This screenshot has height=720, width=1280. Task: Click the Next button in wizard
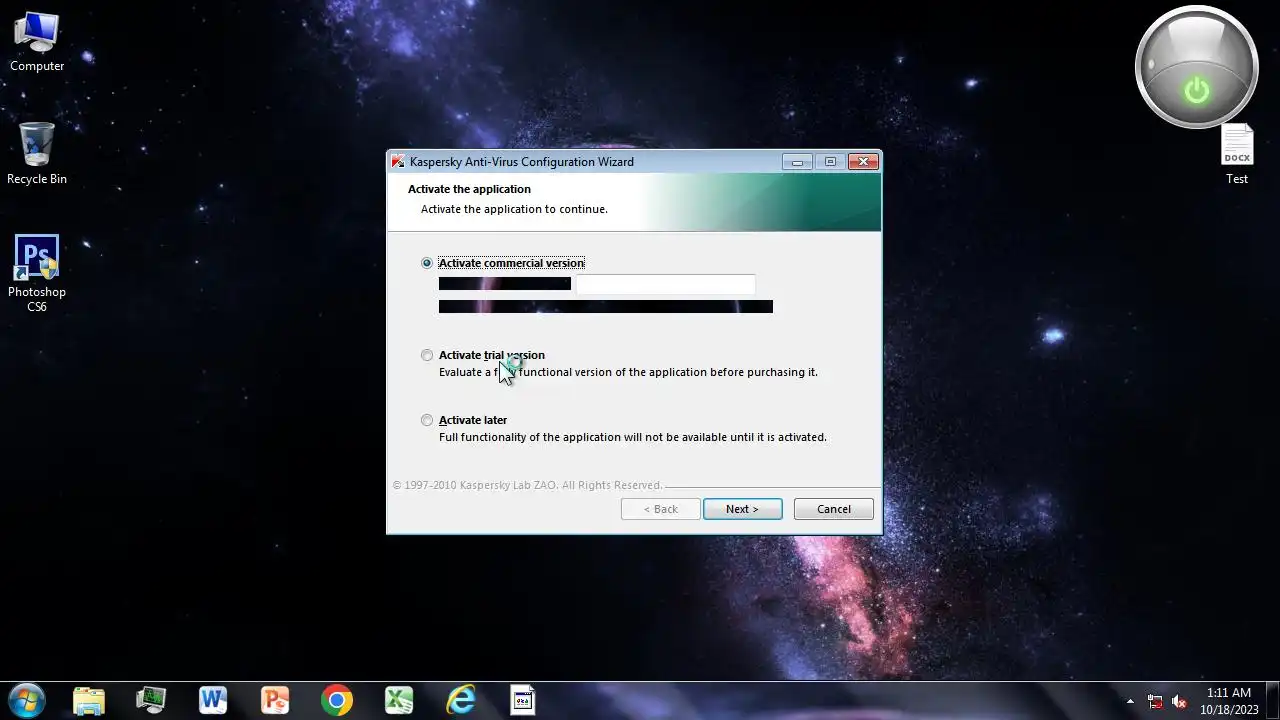coord(742,509)
